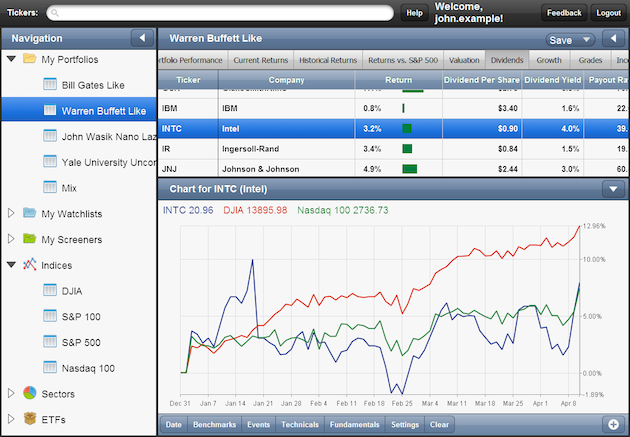Click the Feedback button
The height and width of the screenshot is (437, 630).
tap(564, 13)
